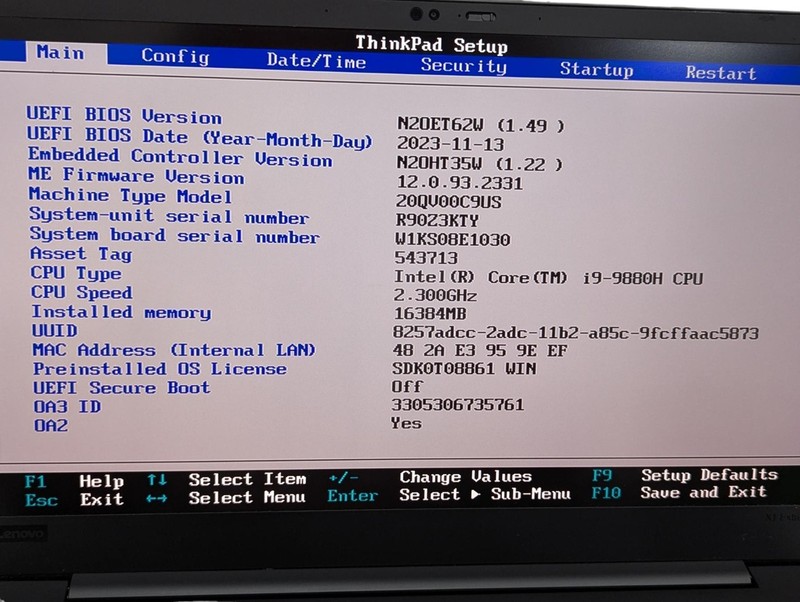800x602 pixels.
Task: Select the OA2 label
Action: [51, 425]
